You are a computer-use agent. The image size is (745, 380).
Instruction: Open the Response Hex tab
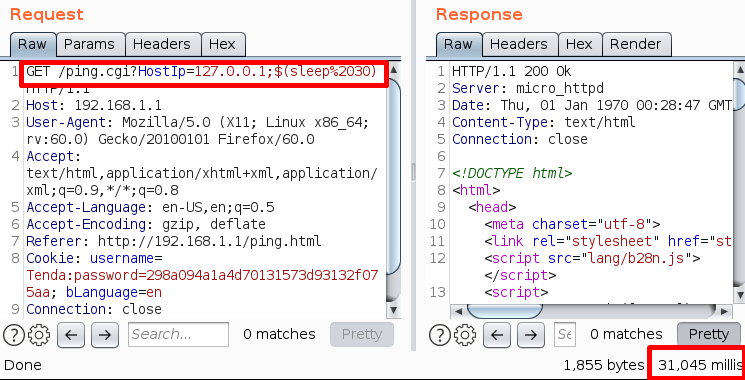tap(579, 45)
